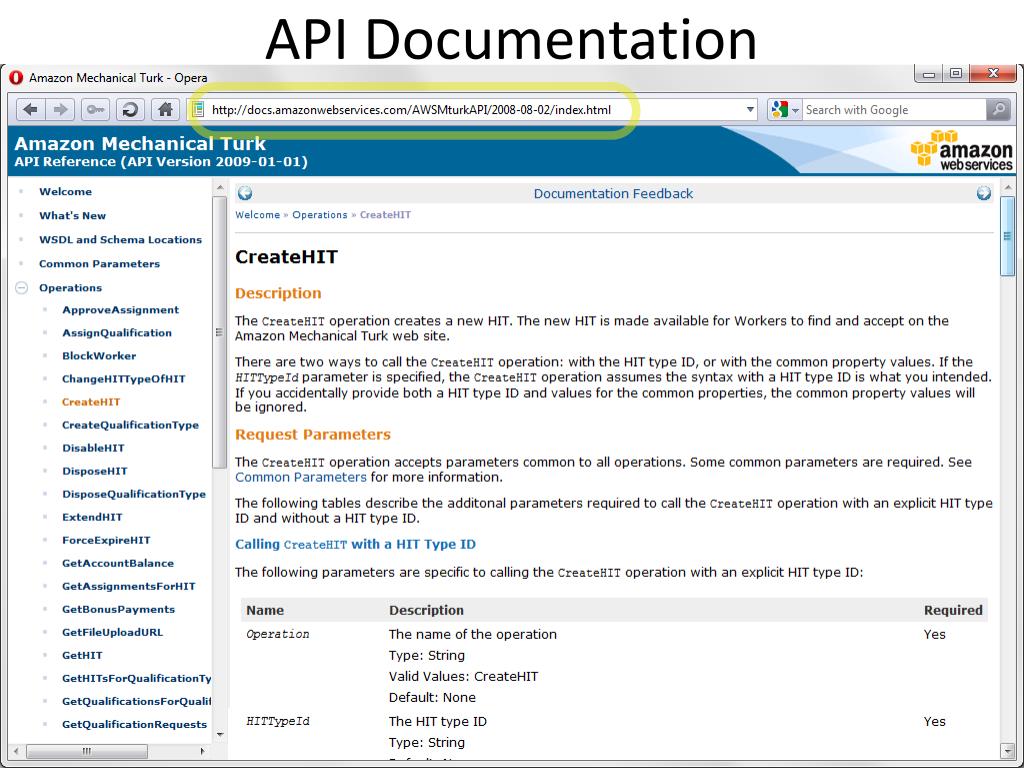
Task: Open the GetAccountBalance operation
Action: 118,564
